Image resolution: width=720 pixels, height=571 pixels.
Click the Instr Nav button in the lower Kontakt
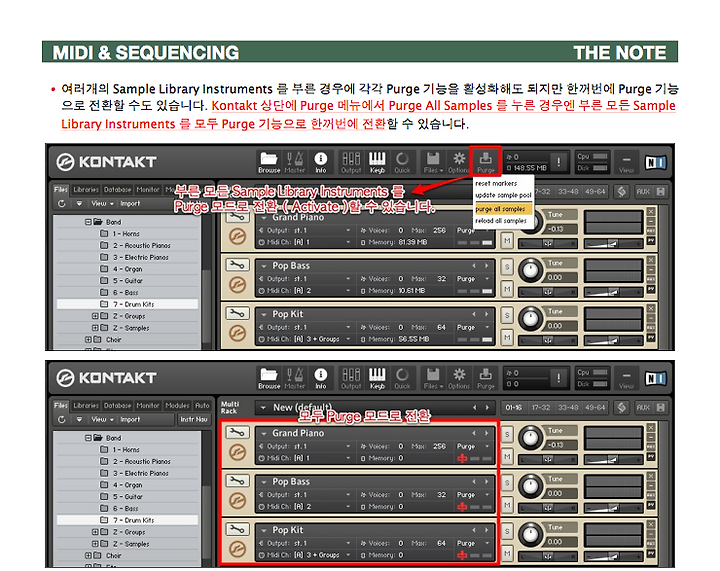pos(194,420)
